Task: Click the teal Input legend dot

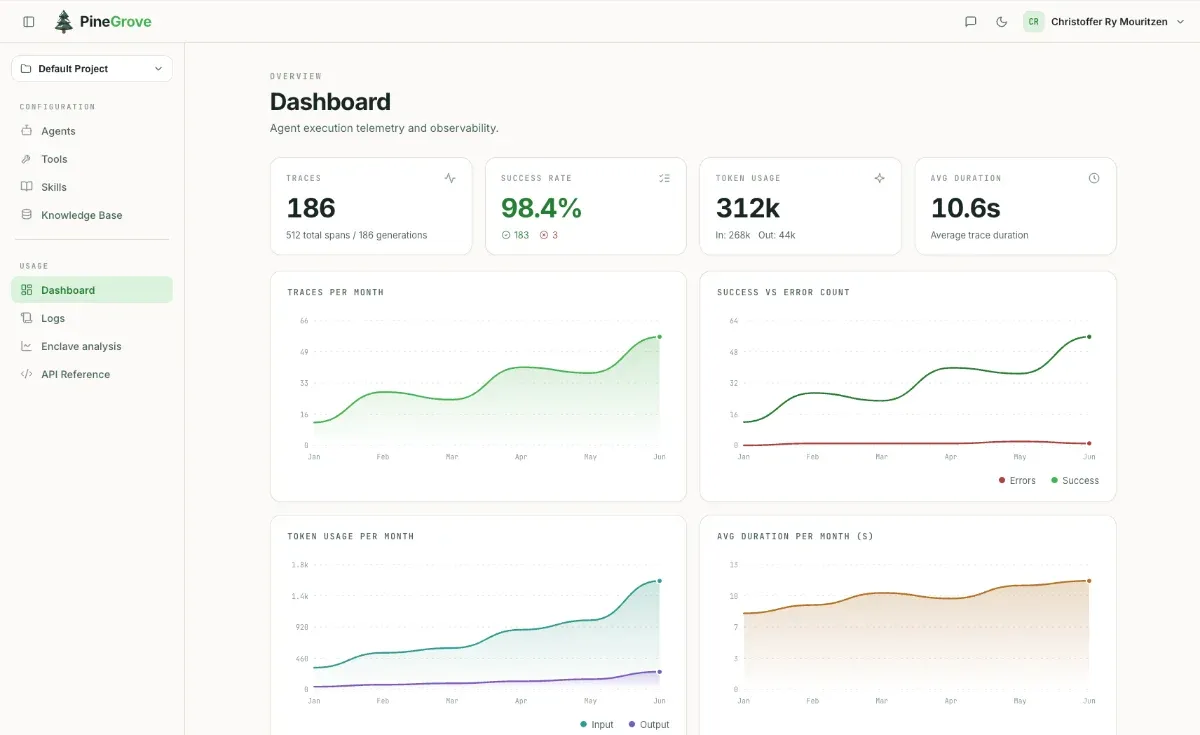Action: tap(583, 725)
